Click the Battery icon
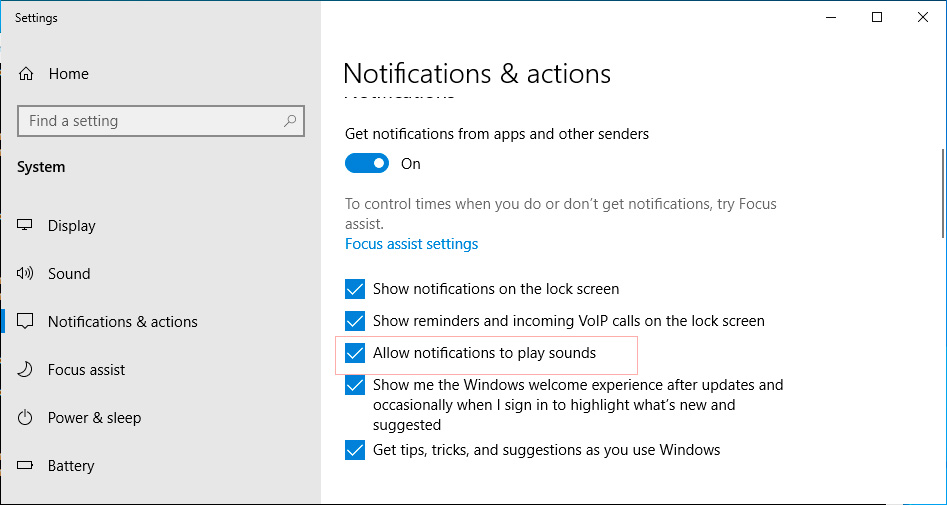 pos(25,466)
